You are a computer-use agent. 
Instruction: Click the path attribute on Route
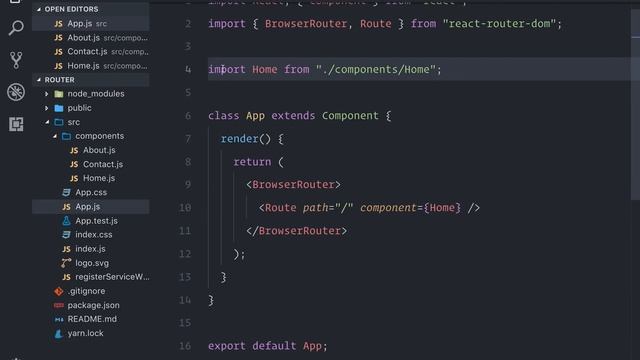(316, 208)
